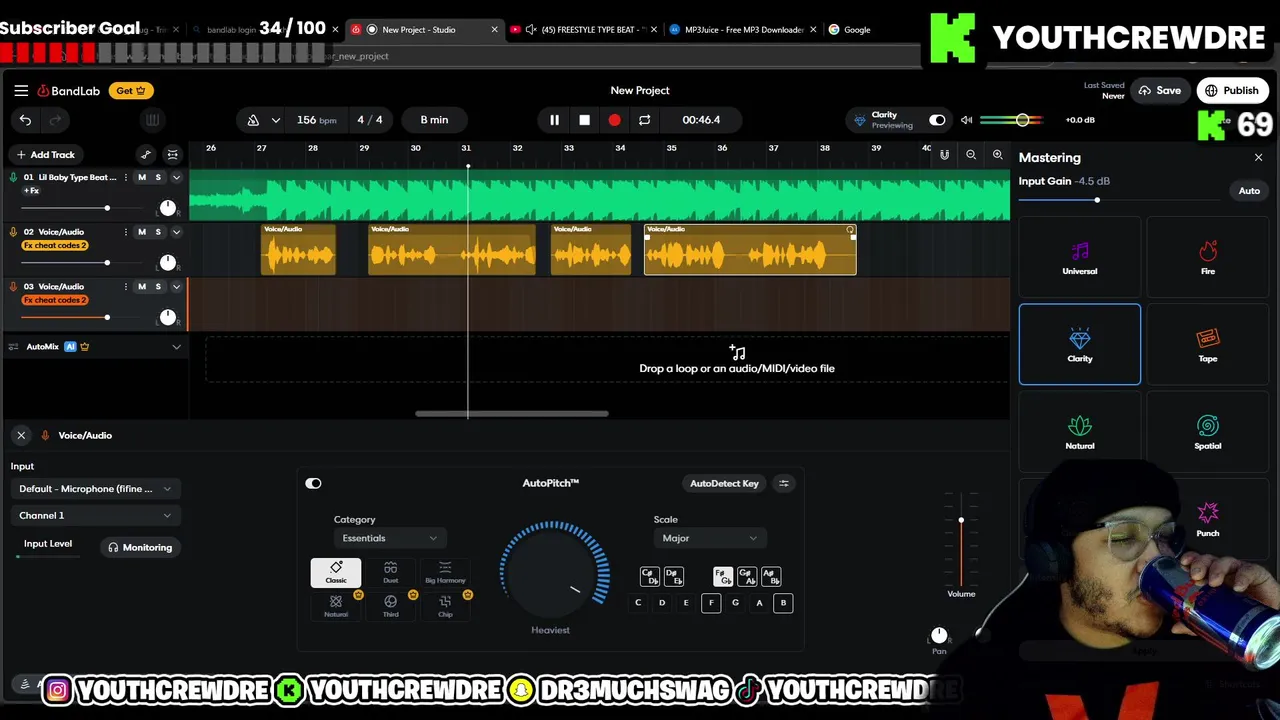The image size is (1280, 720).
Task: Toggle the F note in the scale
Action: point(711,603)
